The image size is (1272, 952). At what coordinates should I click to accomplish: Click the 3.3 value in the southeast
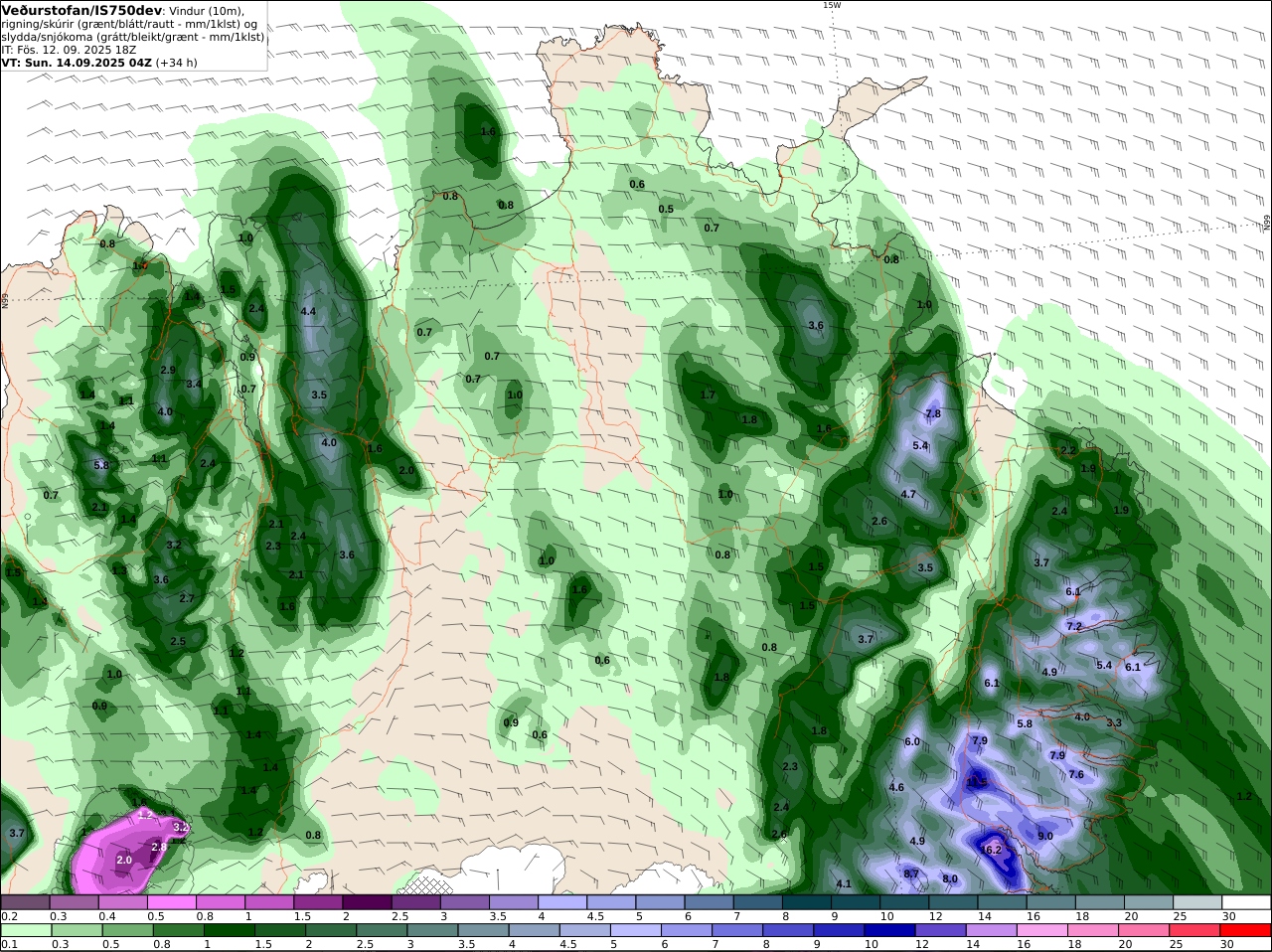click(x=1114, y=722)
